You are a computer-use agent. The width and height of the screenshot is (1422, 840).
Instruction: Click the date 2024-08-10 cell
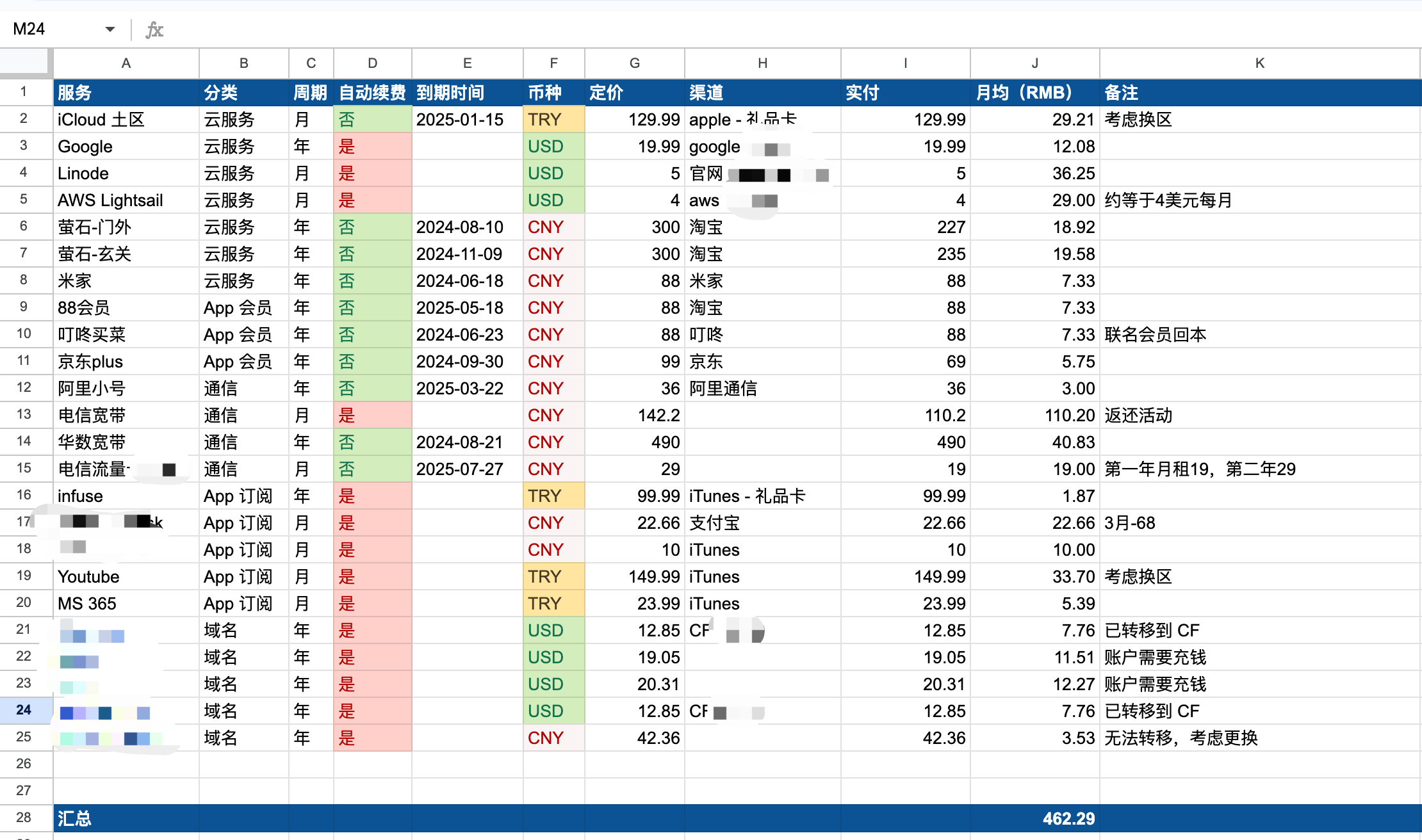468,227
